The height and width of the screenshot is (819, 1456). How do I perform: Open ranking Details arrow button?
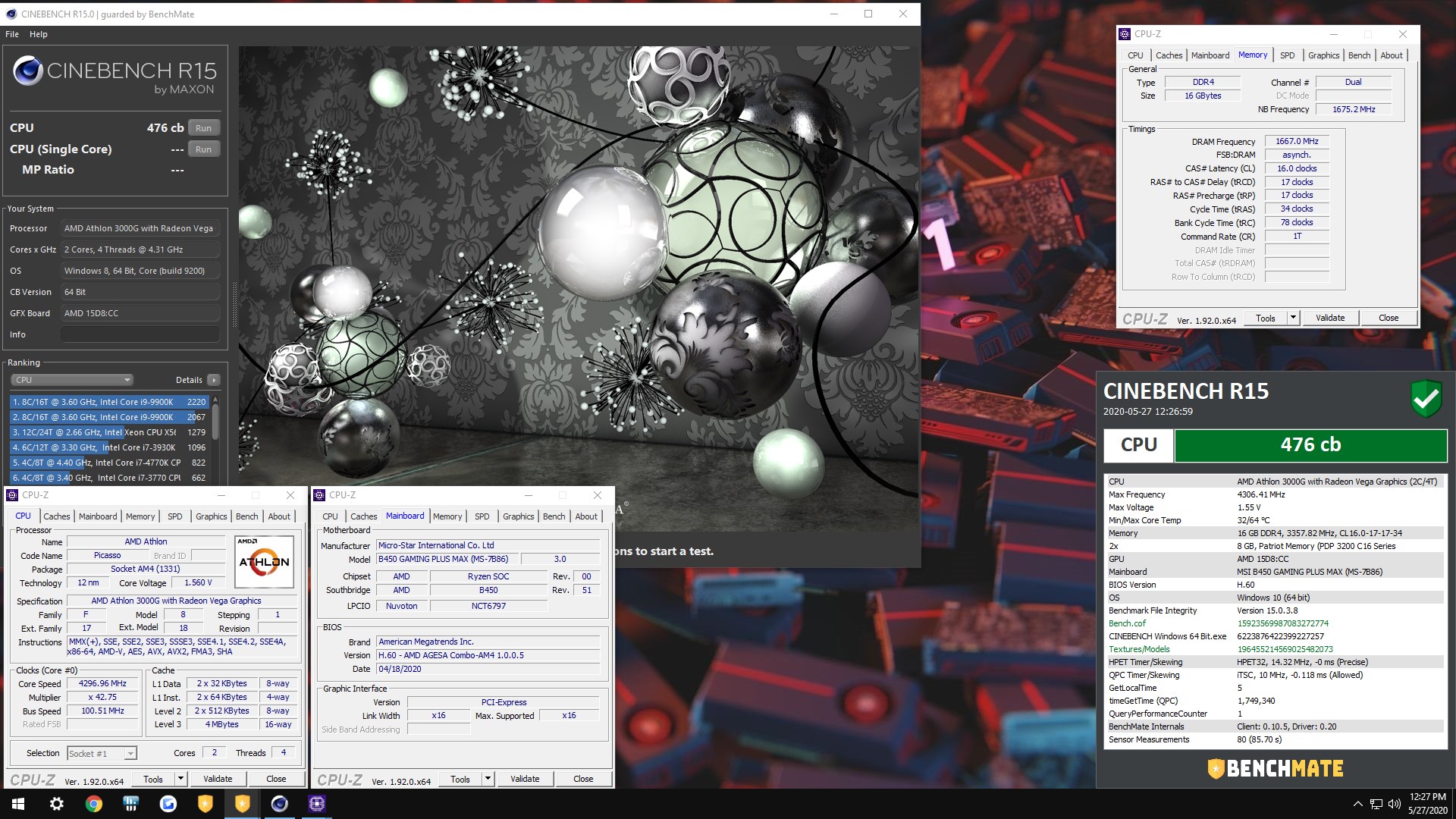214,380
